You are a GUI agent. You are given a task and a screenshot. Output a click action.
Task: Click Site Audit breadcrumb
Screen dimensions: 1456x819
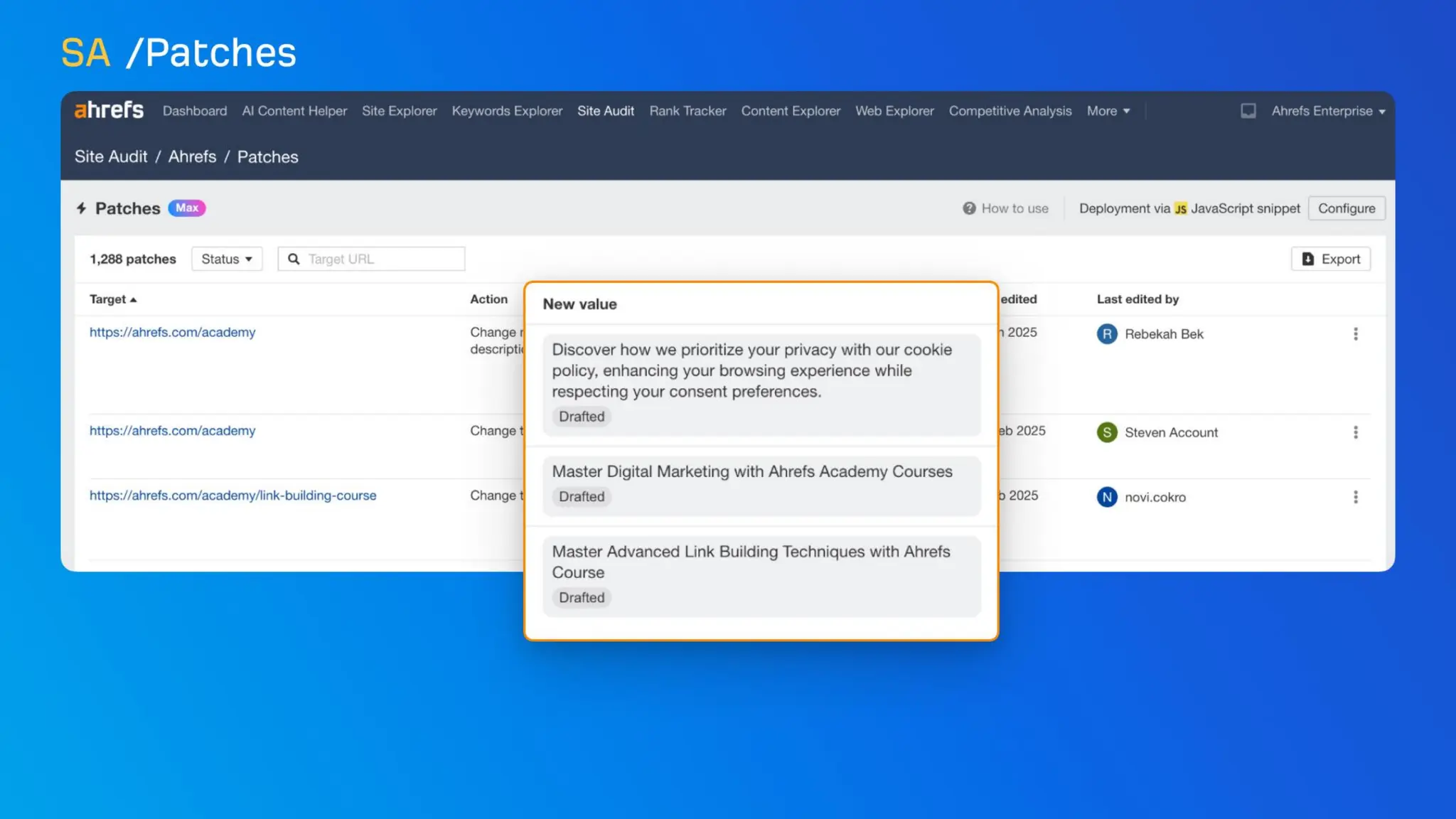(111, 156)
